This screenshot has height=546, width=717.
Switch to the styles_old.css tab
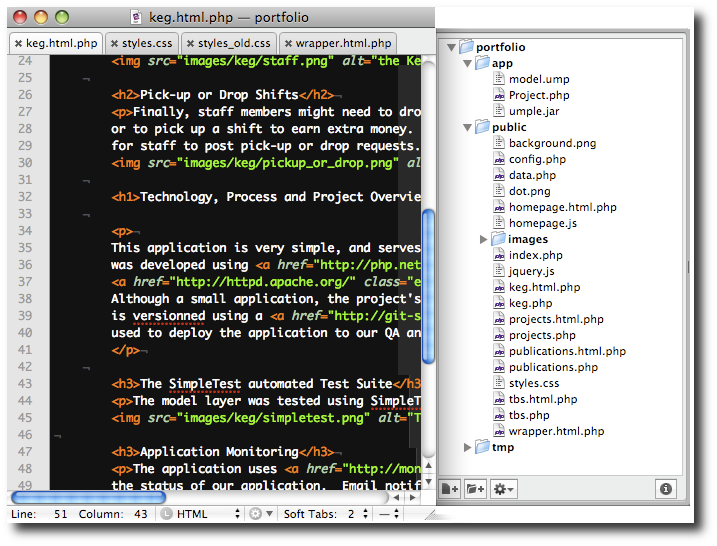(233, 43)
